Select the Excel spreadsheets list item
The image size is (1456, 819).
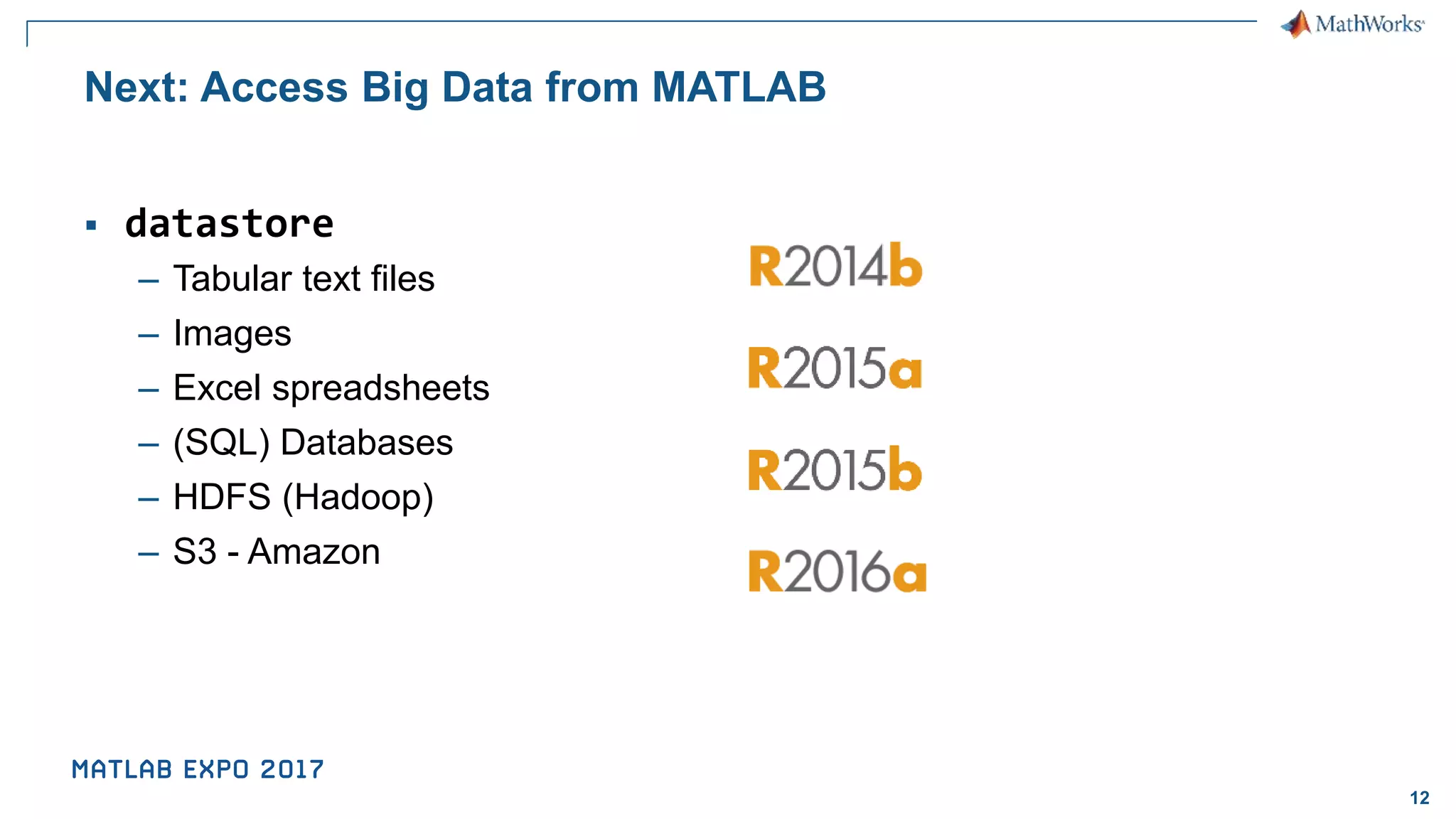331,388
